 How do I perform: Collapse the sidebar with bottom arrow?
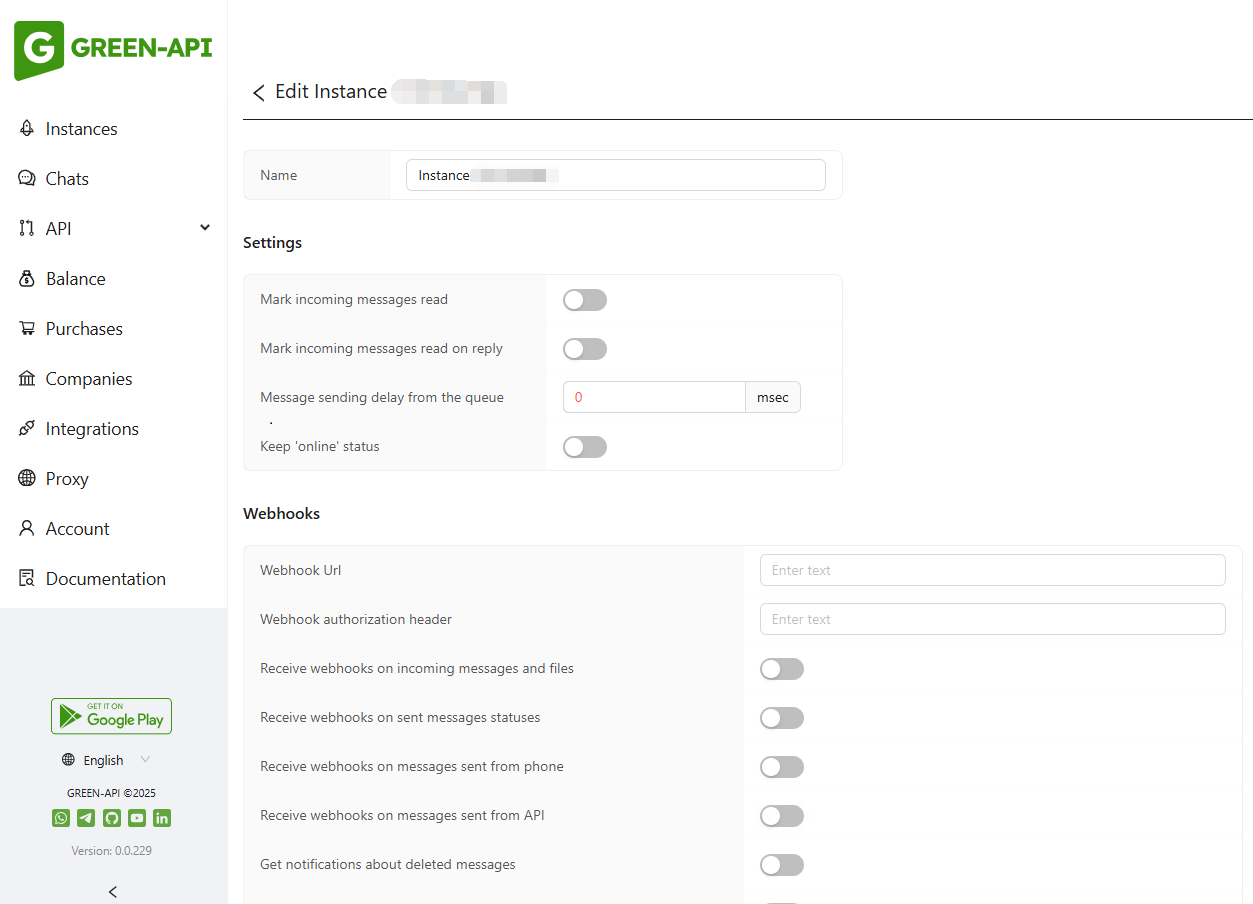[x=113, y=891]
